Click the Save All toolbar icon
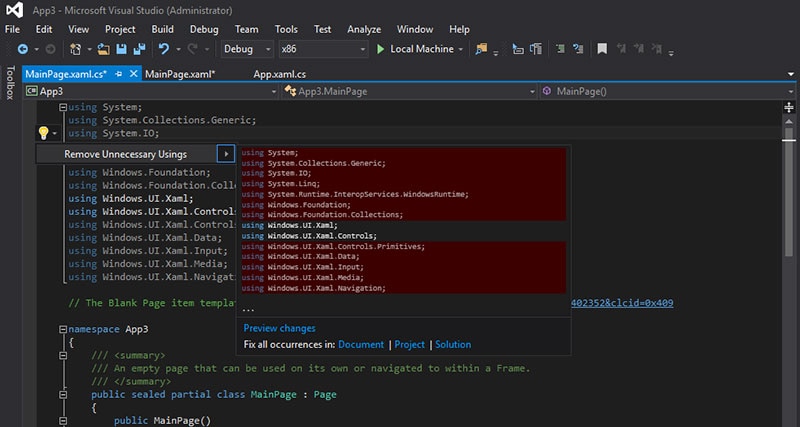Image resolution: width=800 pixels, height=427 pixels. click(x=137, y=49)
